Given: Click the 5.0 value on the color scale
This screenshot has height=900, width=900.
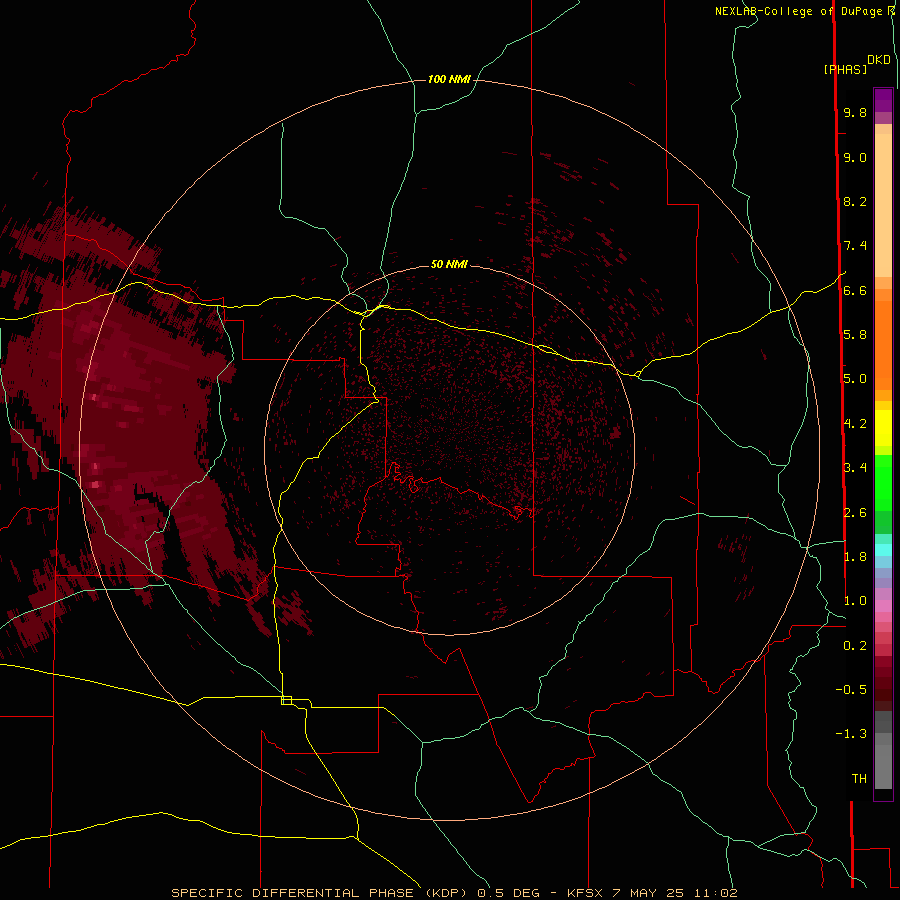Looking at the screenshot, I should [x=855, y=379].
